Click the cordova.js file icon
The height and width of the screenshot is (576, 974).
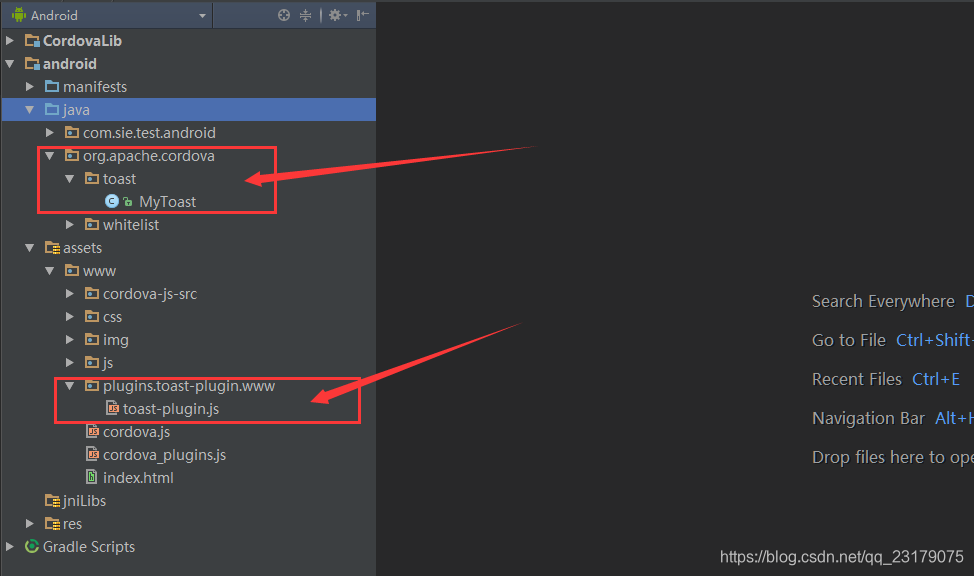(x=93, y=431)
